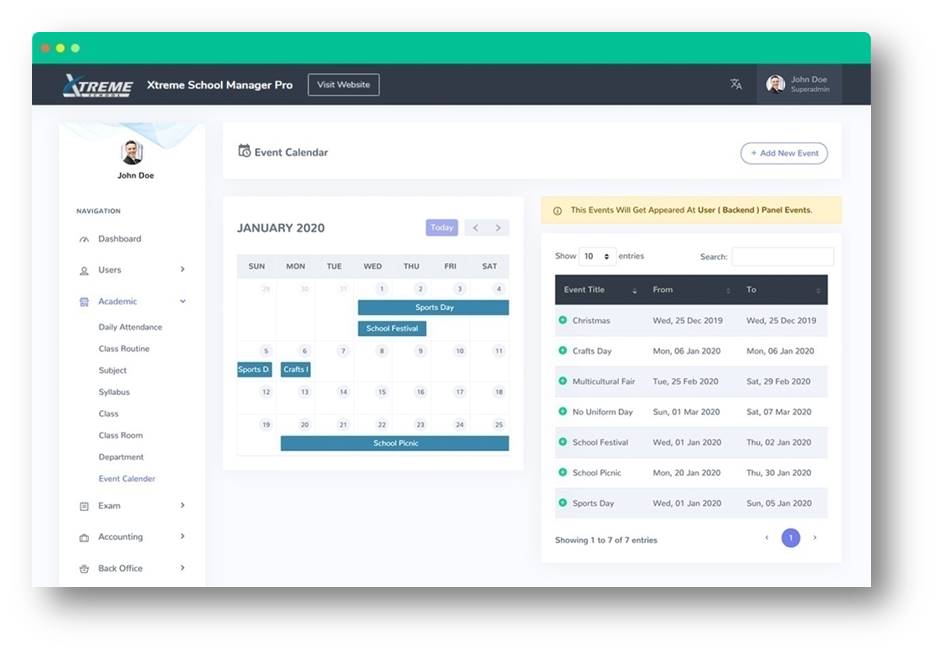Click the events Search input field
The width and height of the screenshot is (936, 652).
point(782,257)
